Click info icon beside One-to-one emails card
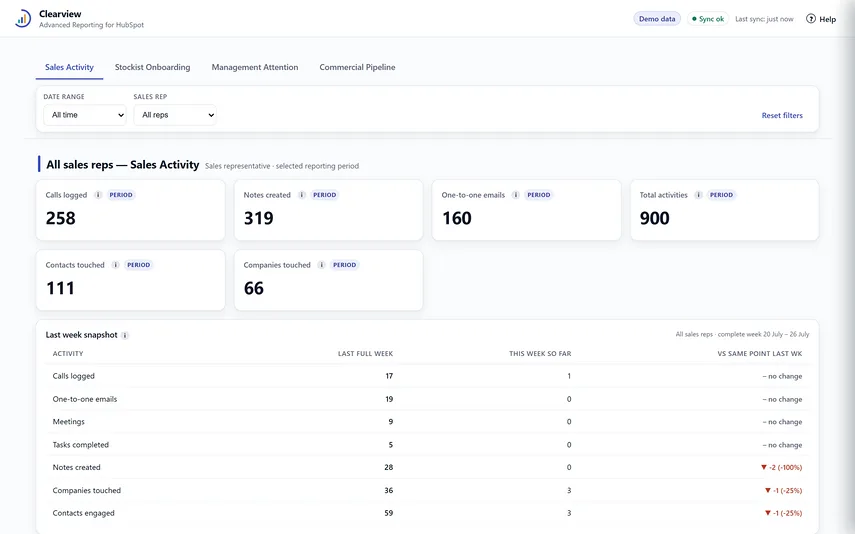 click(515, 195)
